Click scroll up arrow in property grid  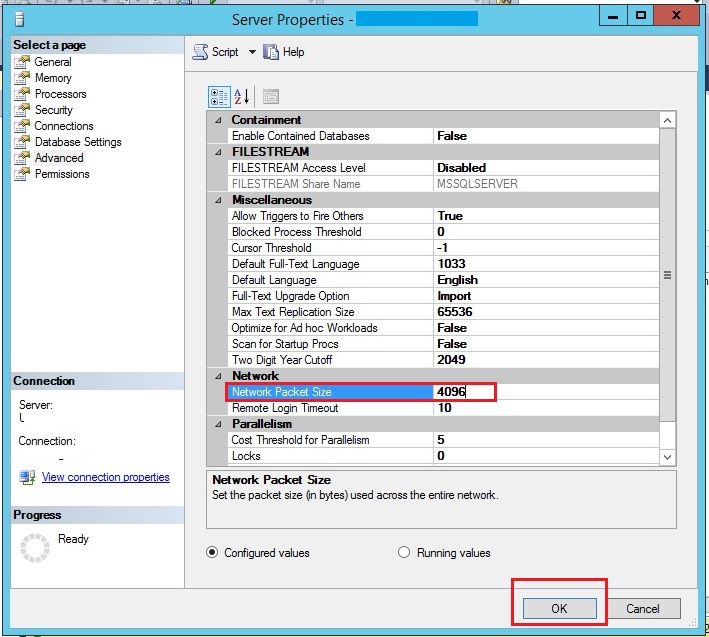click(x=667, y=121)
